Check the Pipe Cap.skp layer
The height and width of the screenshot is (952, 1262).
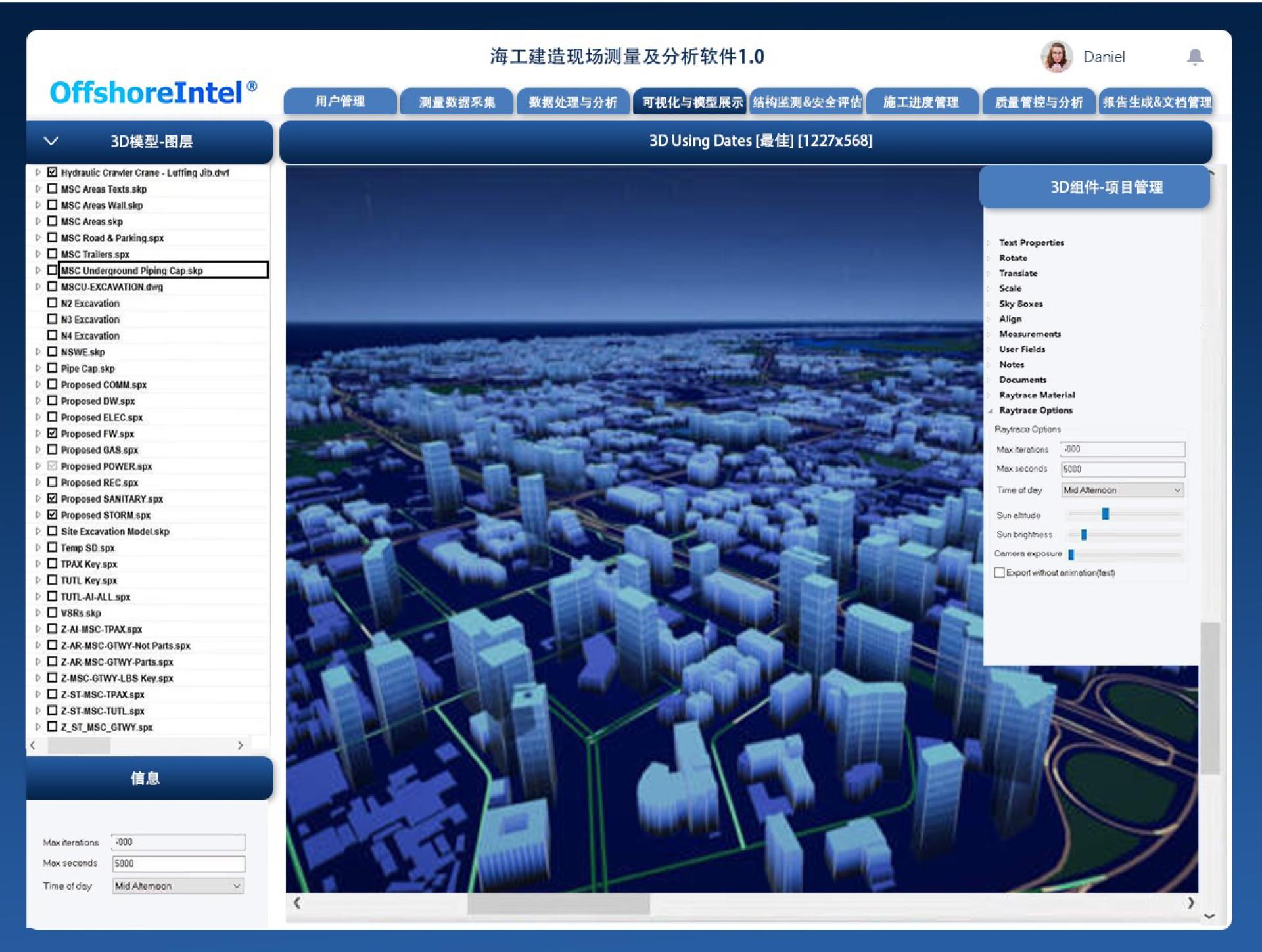click(53, 368)
